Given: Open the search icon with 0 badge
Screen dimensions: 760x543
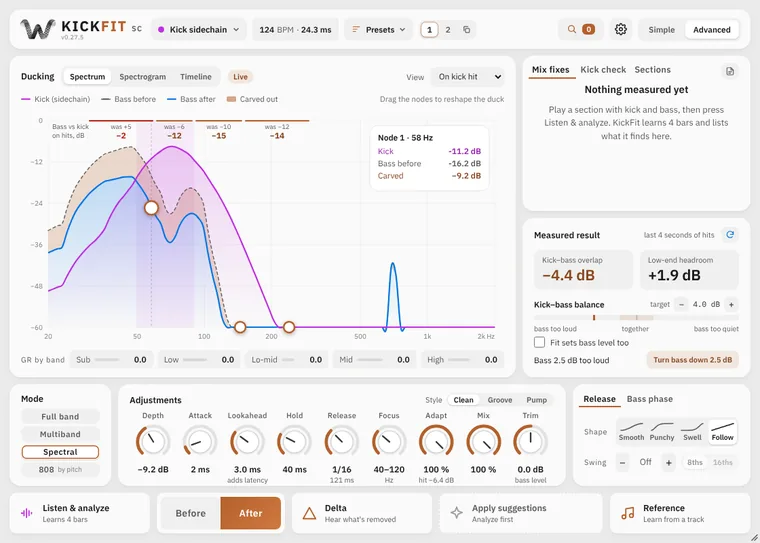Looking at the screenshot, I should 581,30.
